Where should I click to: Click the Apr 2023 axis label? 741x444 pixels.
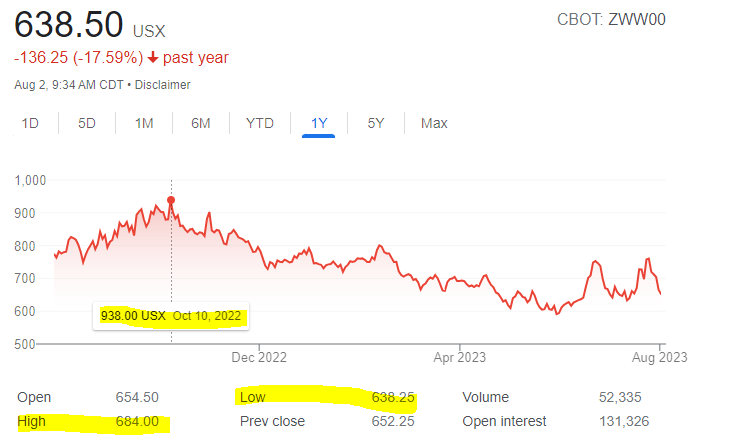tap(460, 357)
